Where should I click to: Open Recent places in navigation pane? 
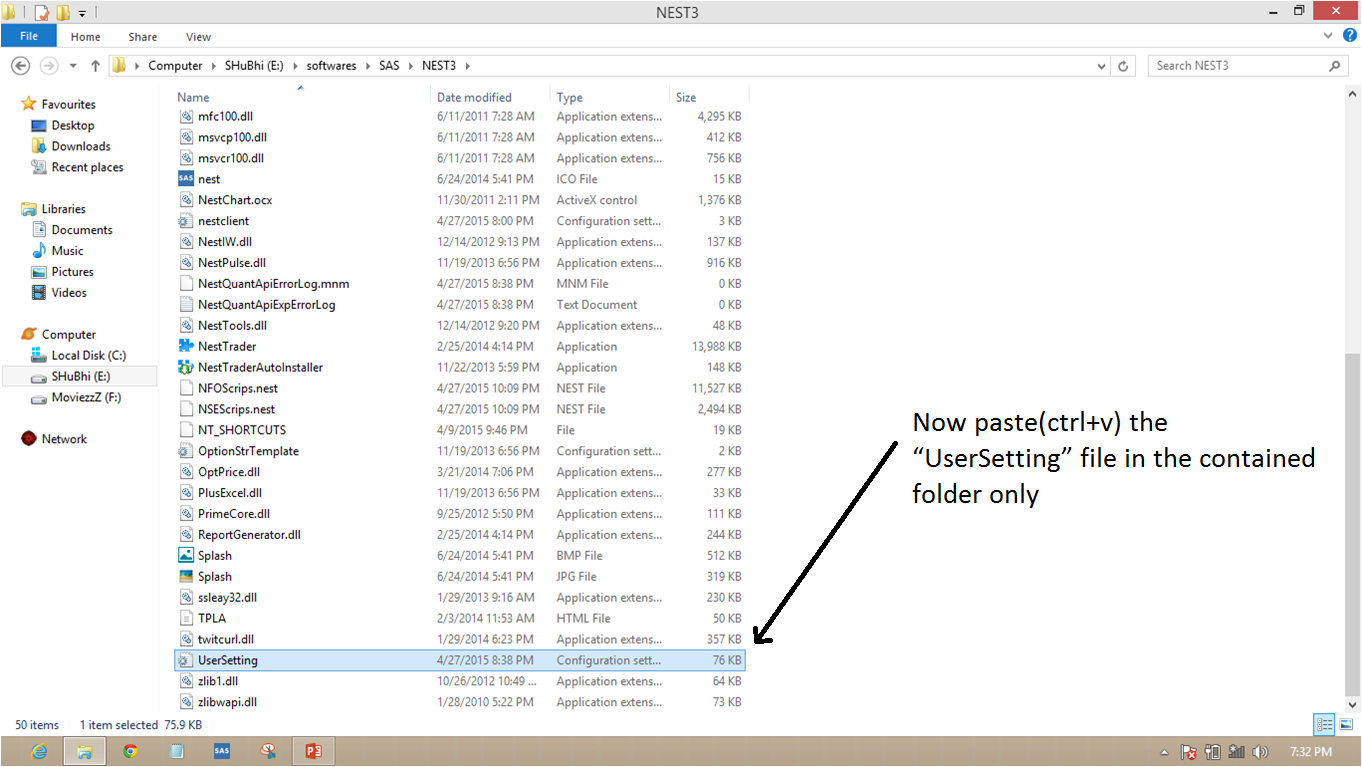(x=87, y=167)
